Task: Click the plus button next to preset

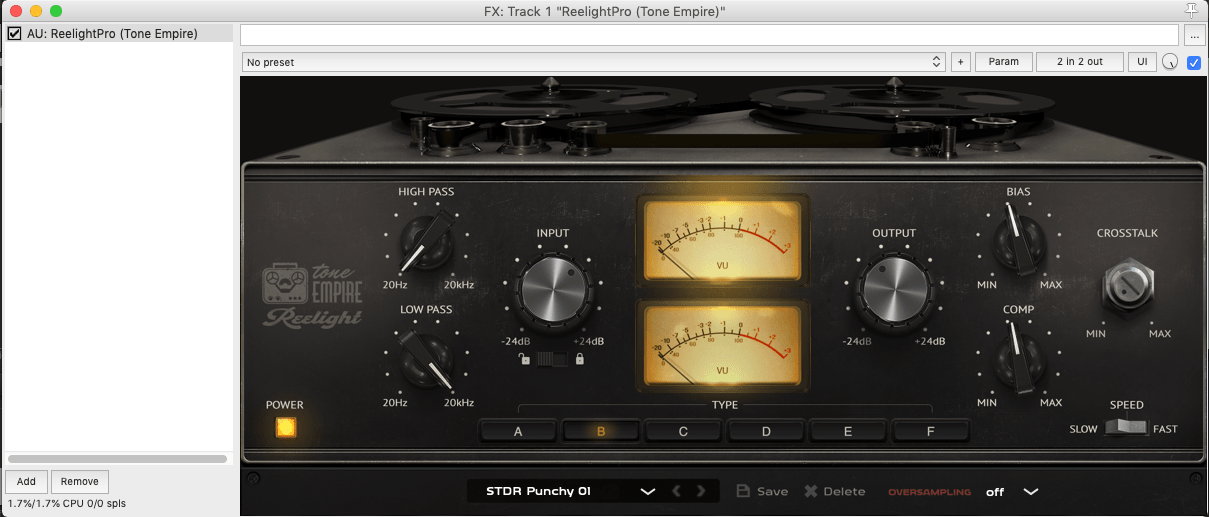Action: tap(960, 62)
